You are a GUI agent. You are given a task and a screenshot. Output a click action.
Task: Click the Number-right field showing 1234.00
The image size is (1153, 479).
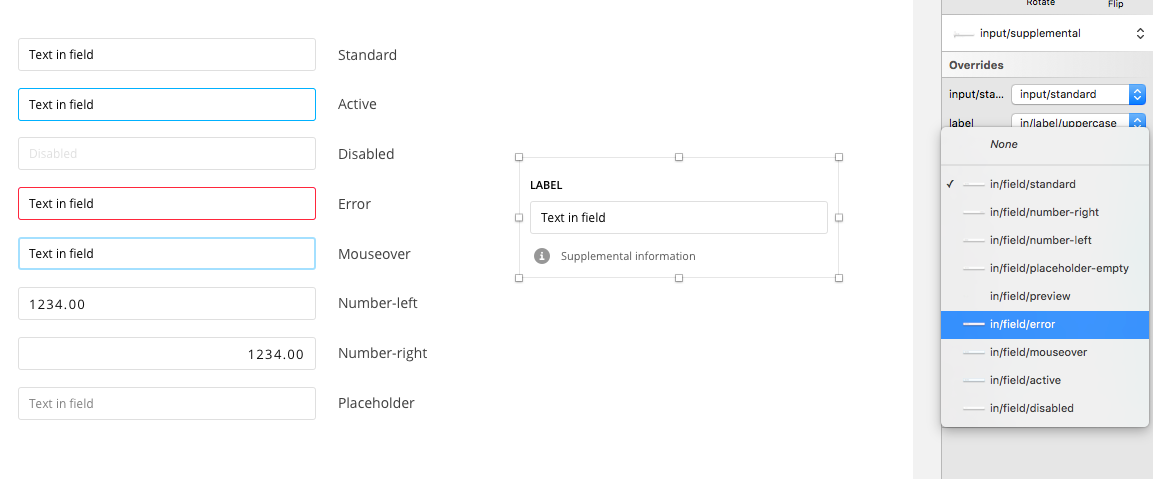pos(167,353)
